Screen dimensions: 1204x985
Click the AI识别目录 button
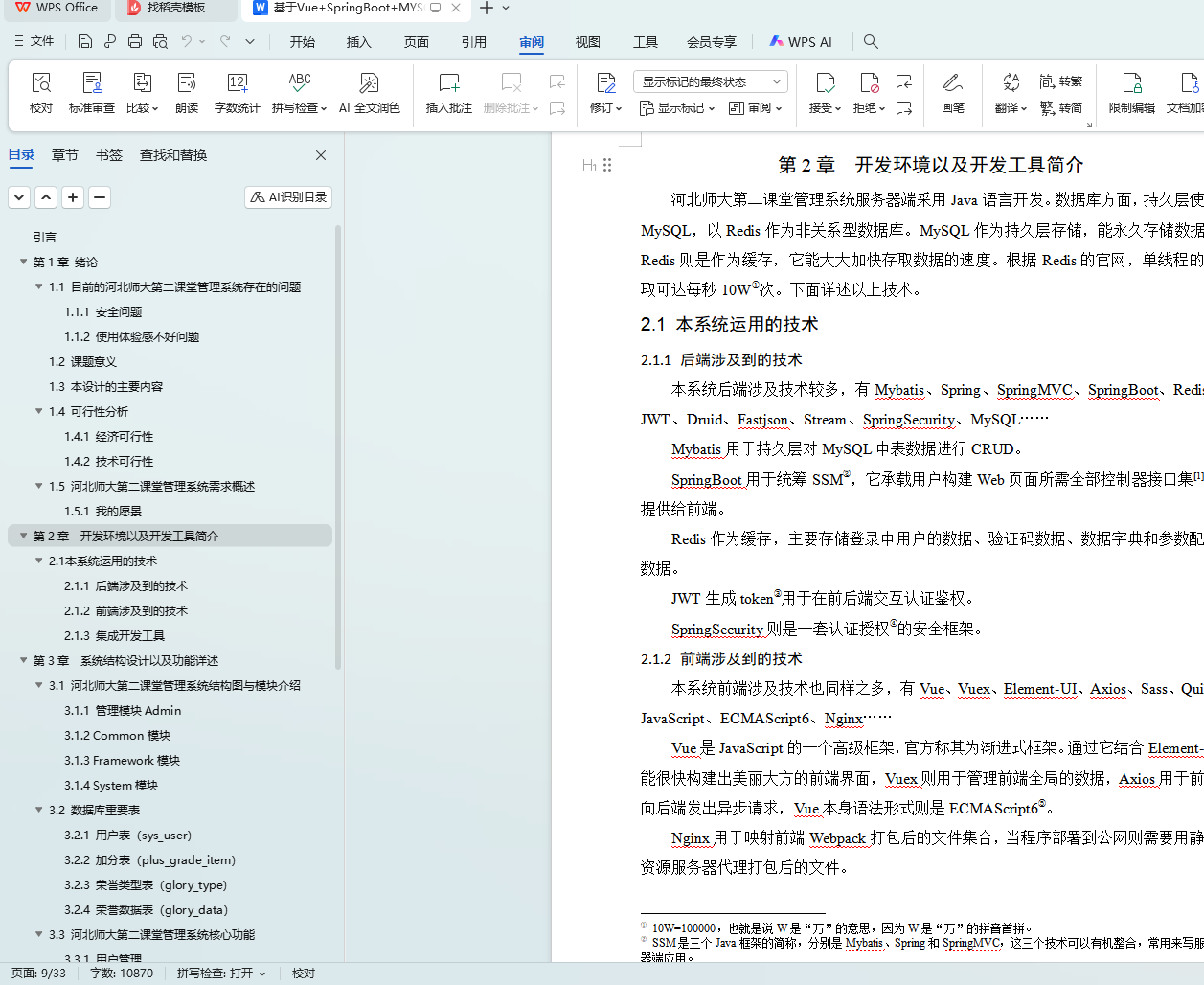288,197
